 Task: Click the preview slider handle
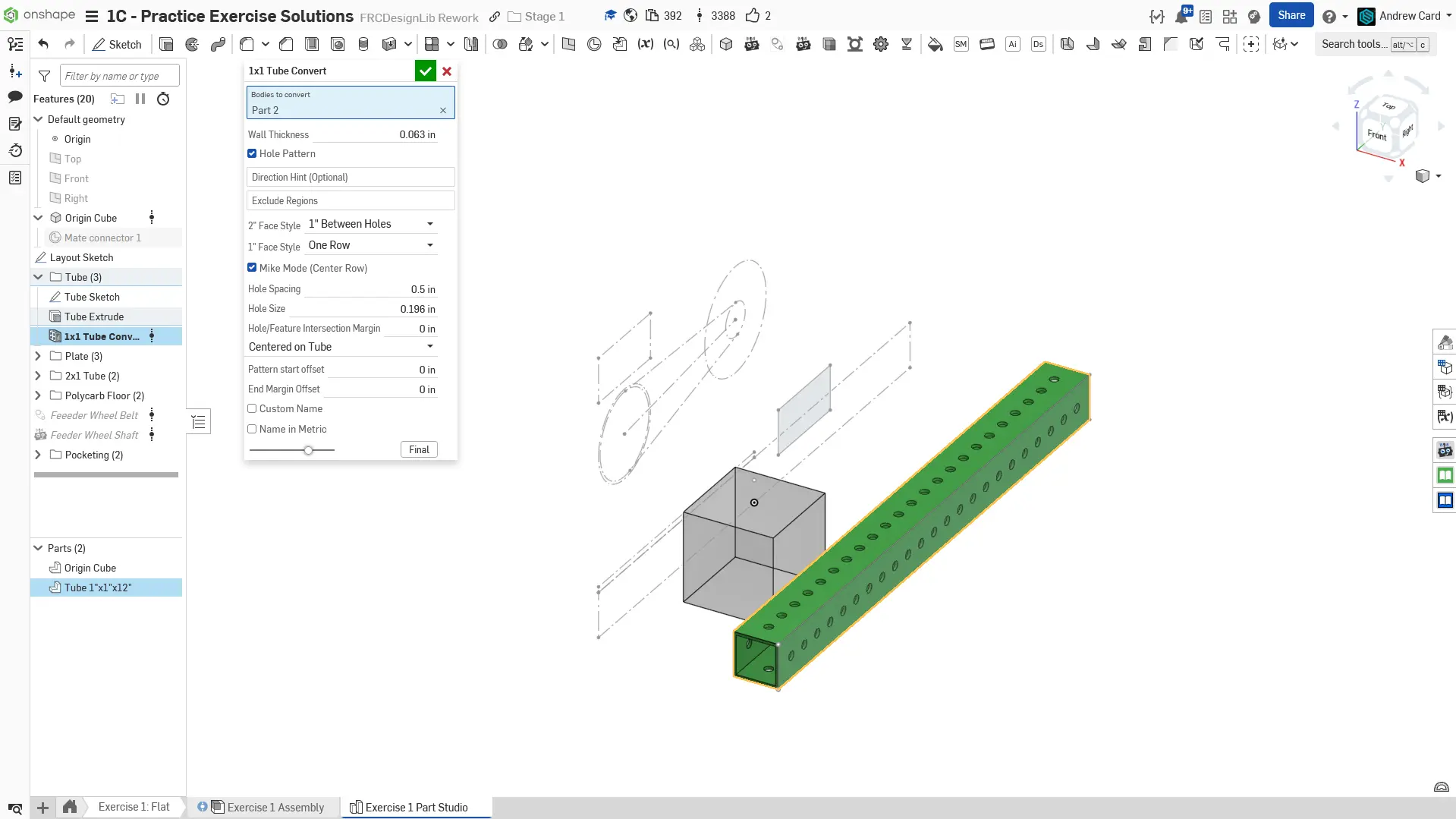coord(308,450)
